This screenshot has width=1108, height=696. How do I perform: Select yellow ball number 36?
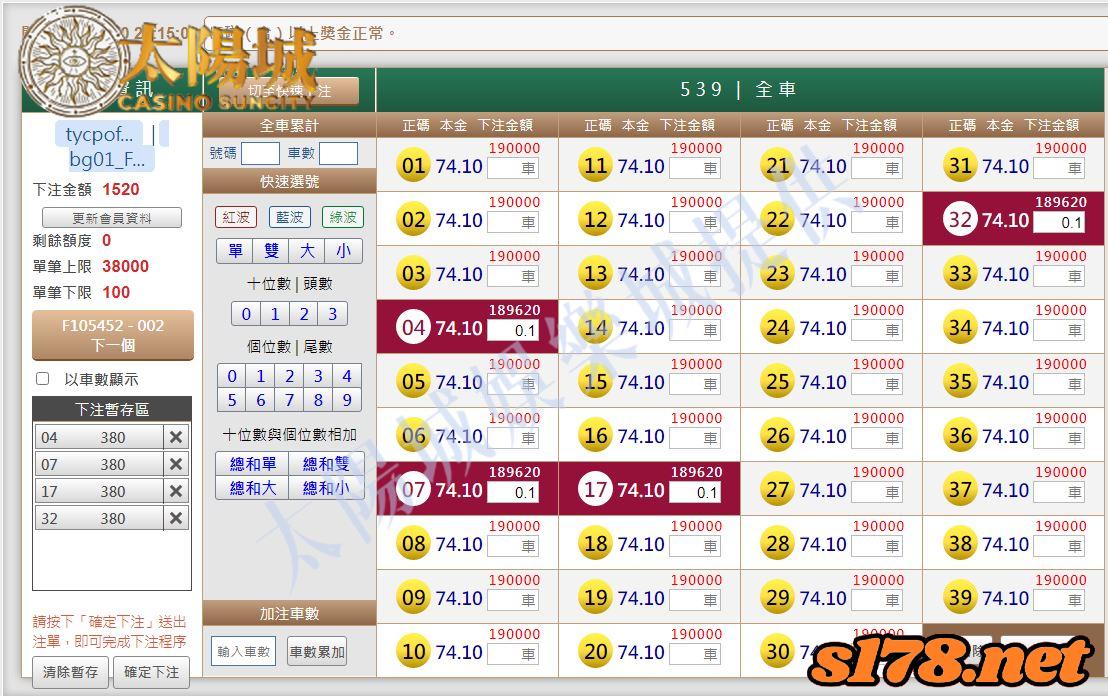(960, 435)
